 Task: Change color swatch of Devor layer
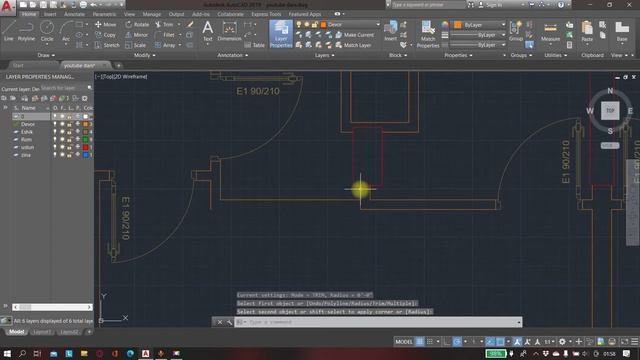[86, 124]
